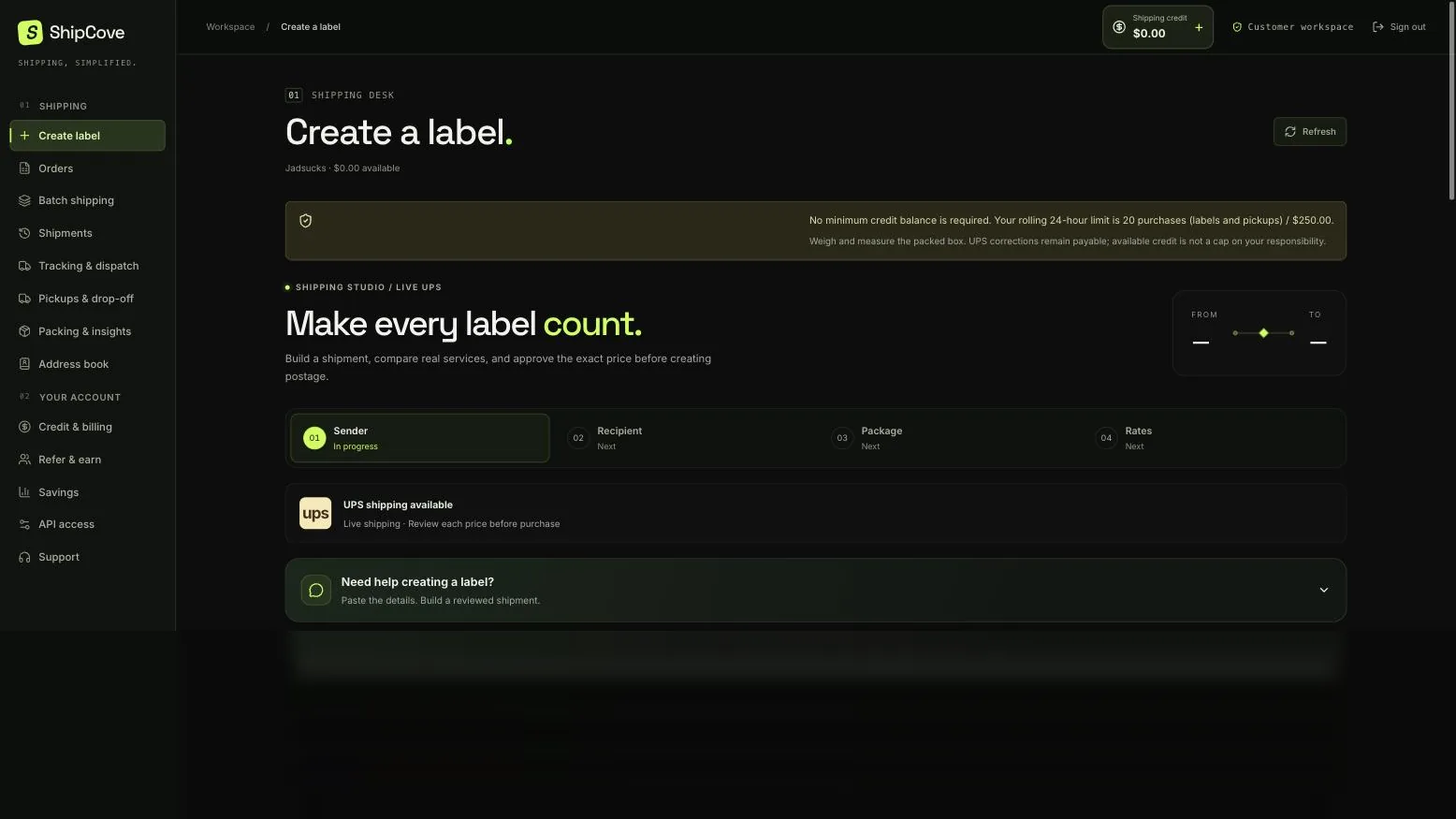Open the Need help creating a label panel
The height and width of the screenshot is (819, 1456).
pyautogui.click(x=815, y=590)
